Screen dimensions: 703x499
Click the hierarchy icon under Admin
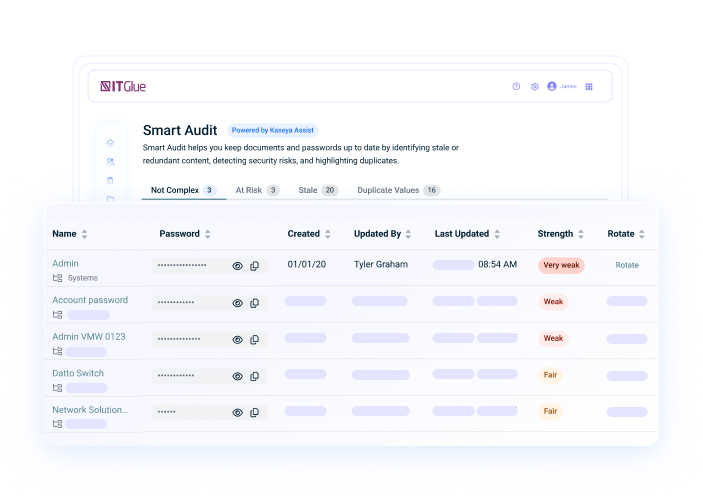57,278
